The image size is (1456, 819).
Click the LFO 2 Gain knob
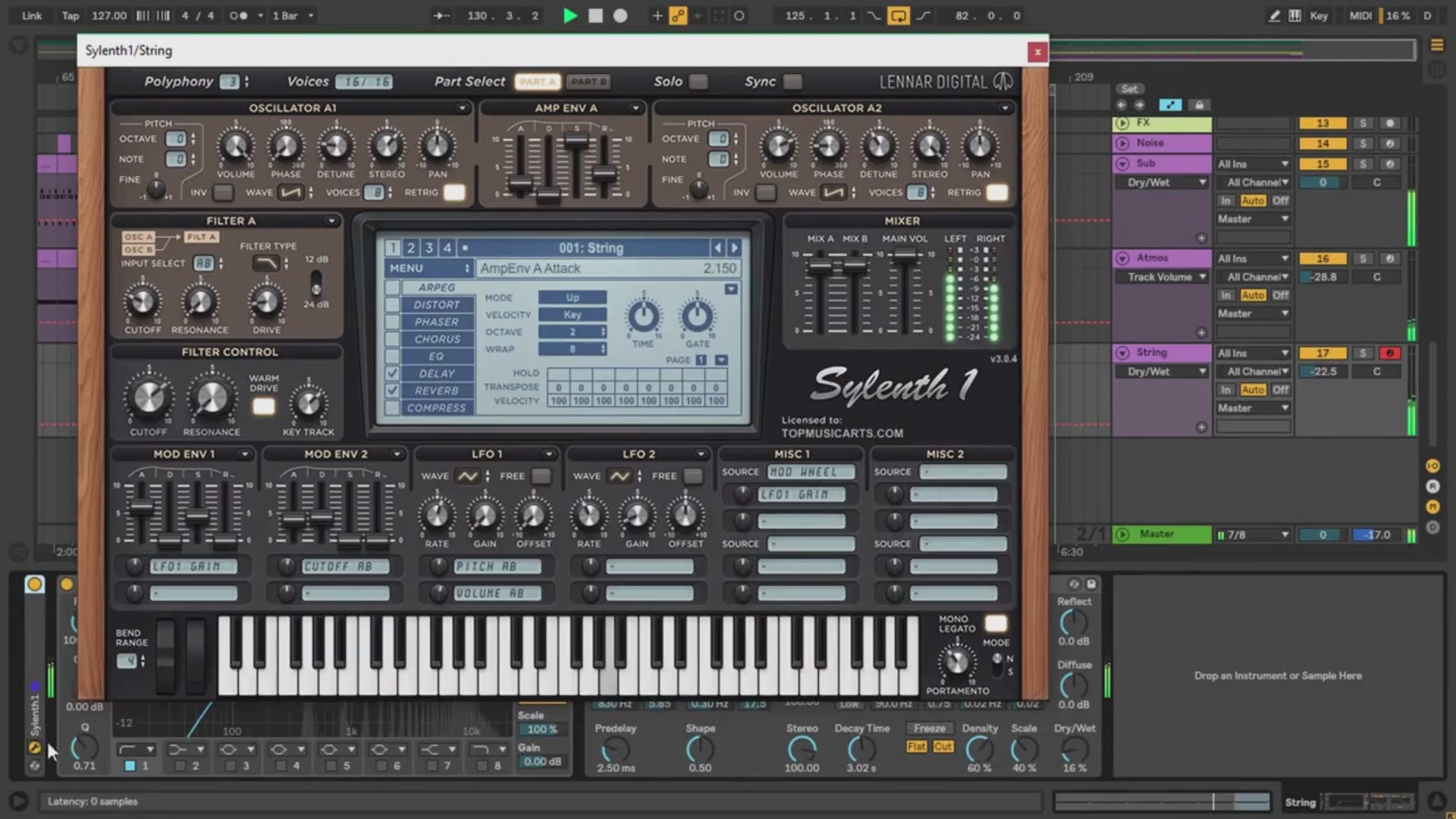(637, 516)
